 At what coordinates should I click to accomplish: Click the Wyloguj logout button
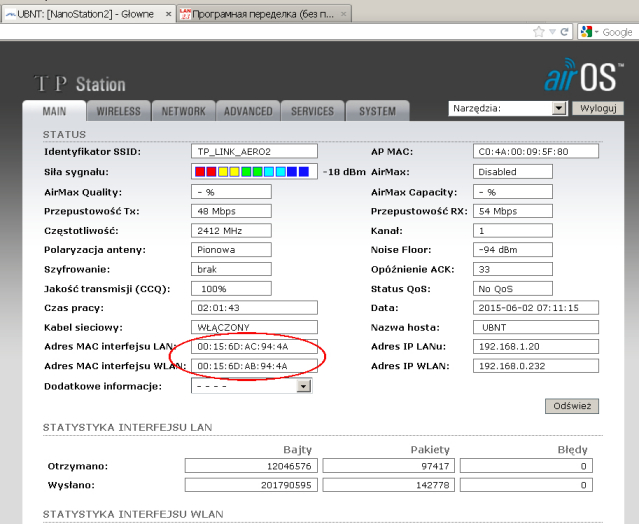pos(599,108)
